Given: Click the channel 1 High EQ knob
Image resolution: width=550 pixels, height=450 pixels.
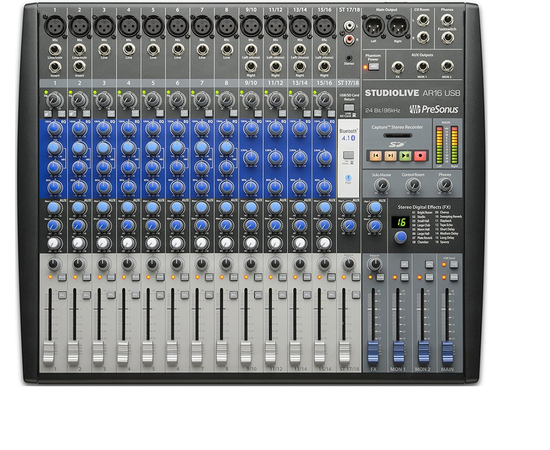Looking at the screenshot, I should click(x=54, y=129).
